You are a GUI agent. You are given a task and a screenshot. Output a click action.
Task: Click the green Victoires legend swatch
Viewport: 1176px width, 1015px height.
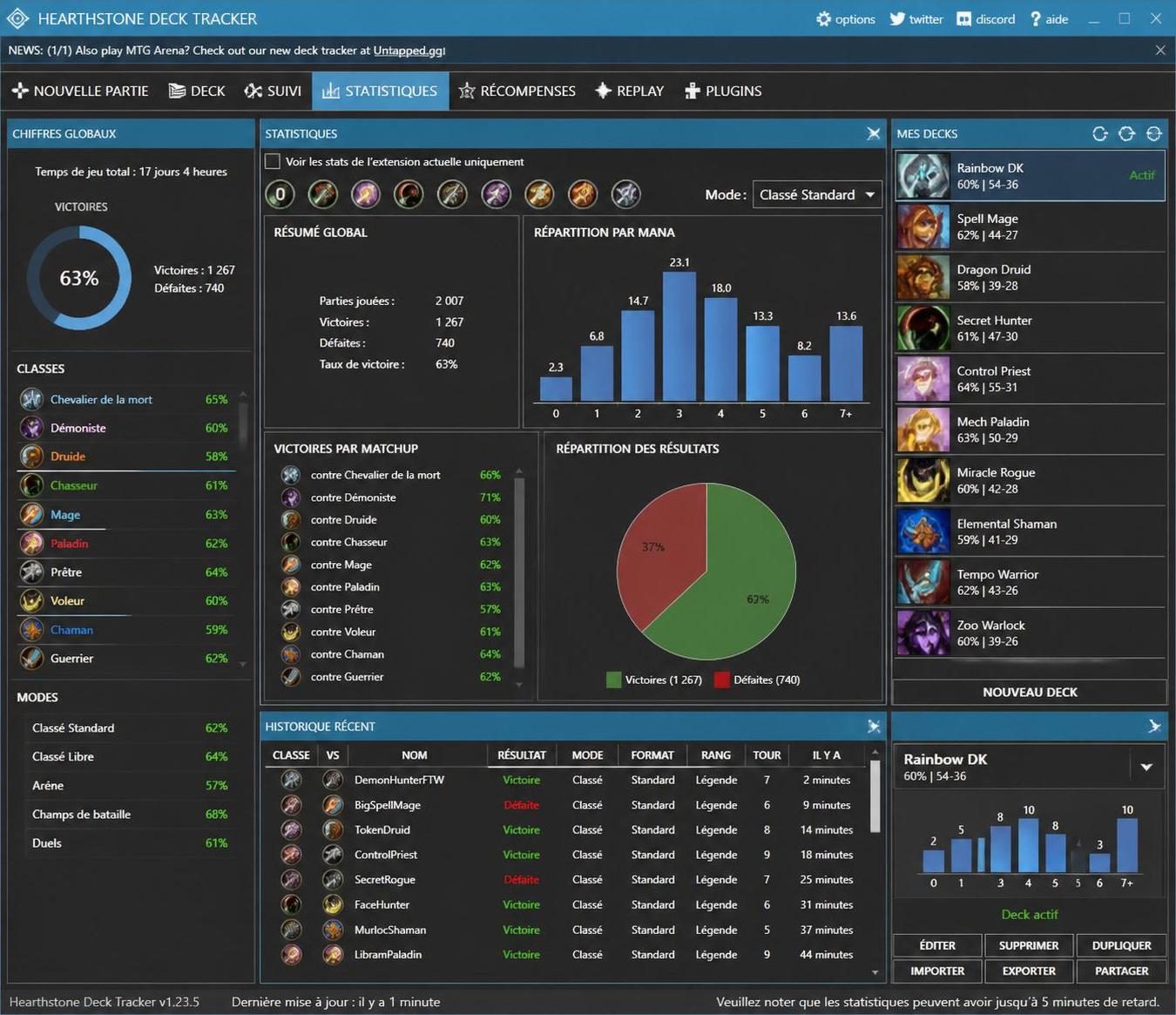(613, 680)
